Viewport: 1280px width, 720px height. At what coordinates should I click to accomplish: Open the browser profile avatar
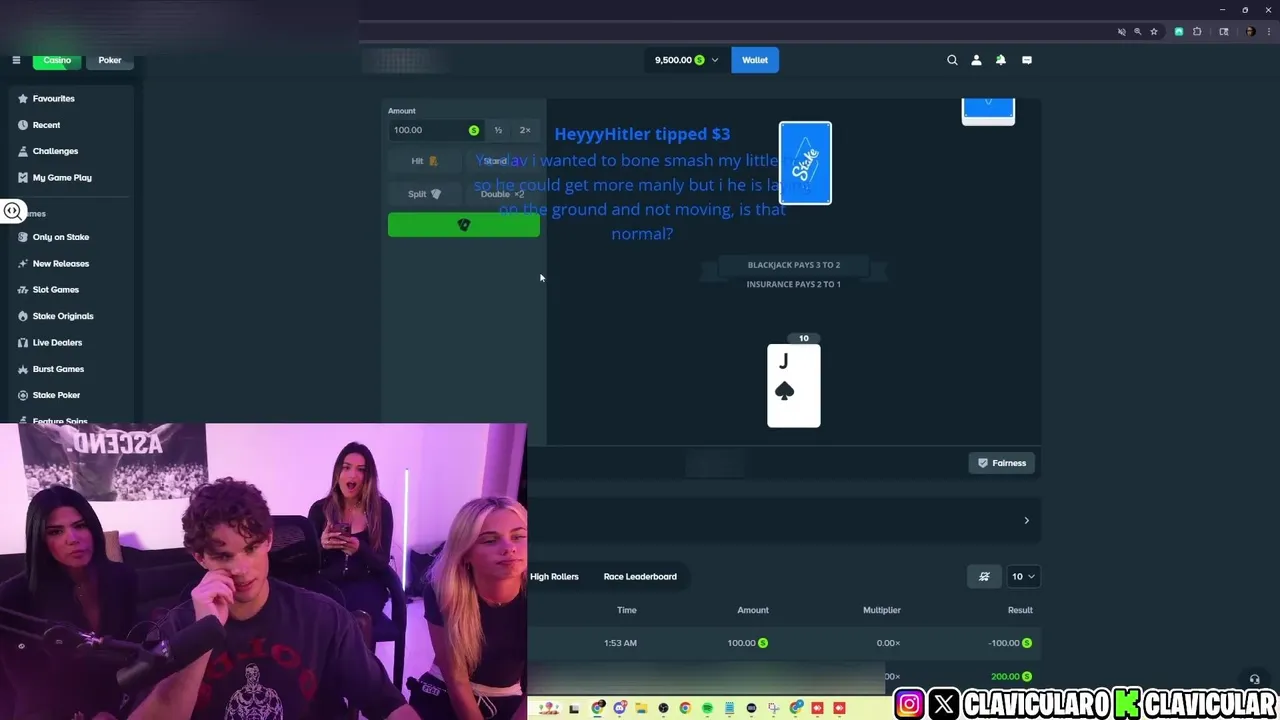tap(1250, 32)
